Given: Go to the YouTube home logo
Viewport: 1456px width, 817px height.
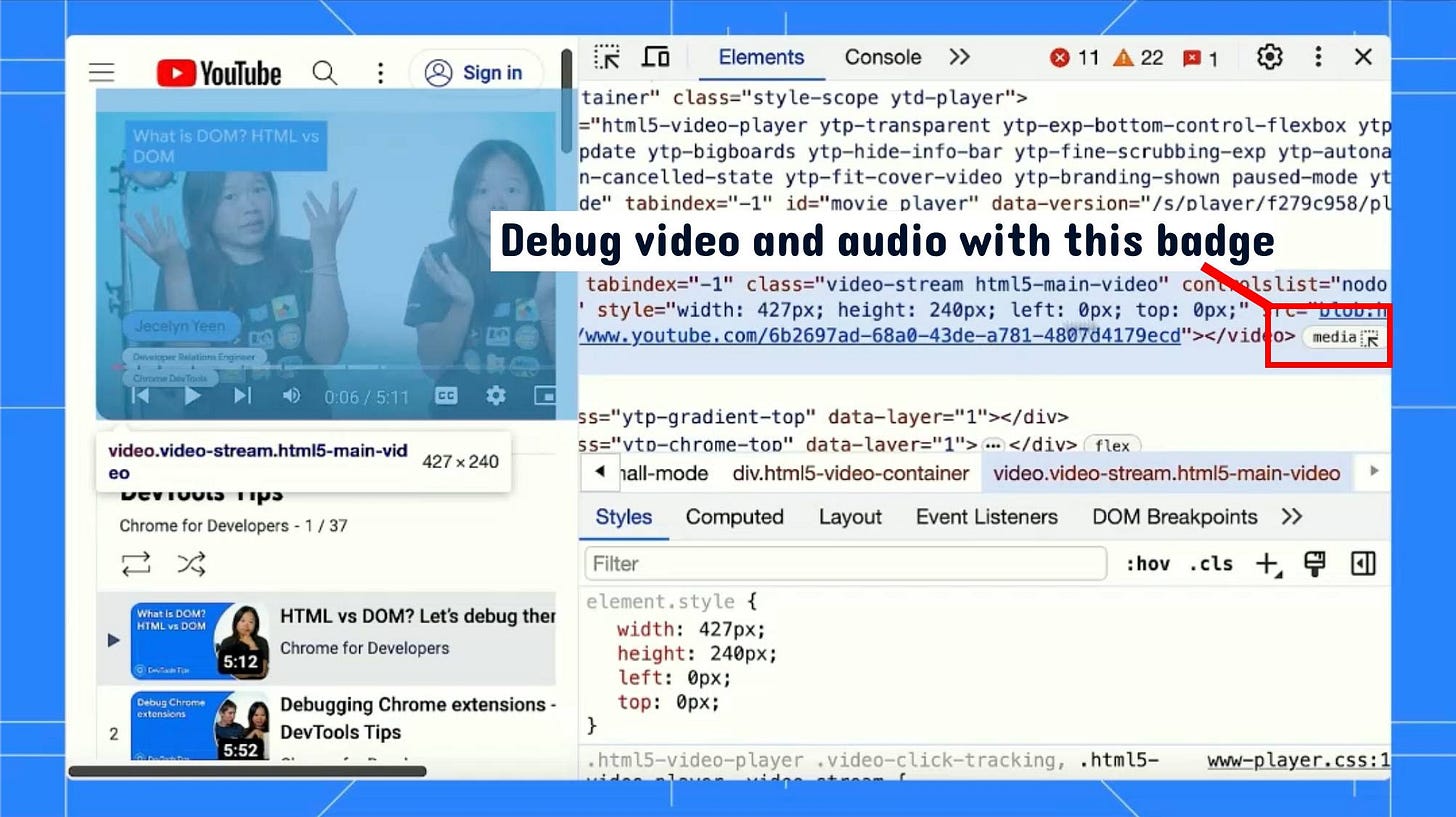Looking at the screenshot, I should pos(219,72).
